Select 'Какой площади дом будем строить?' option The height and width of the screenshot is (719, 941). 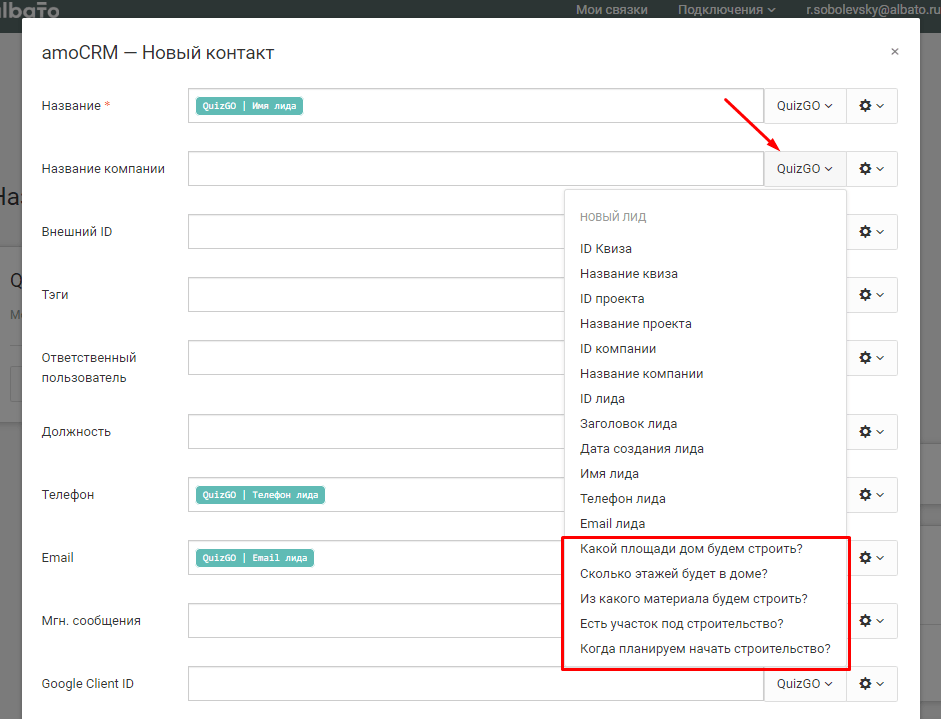(691, 549)
